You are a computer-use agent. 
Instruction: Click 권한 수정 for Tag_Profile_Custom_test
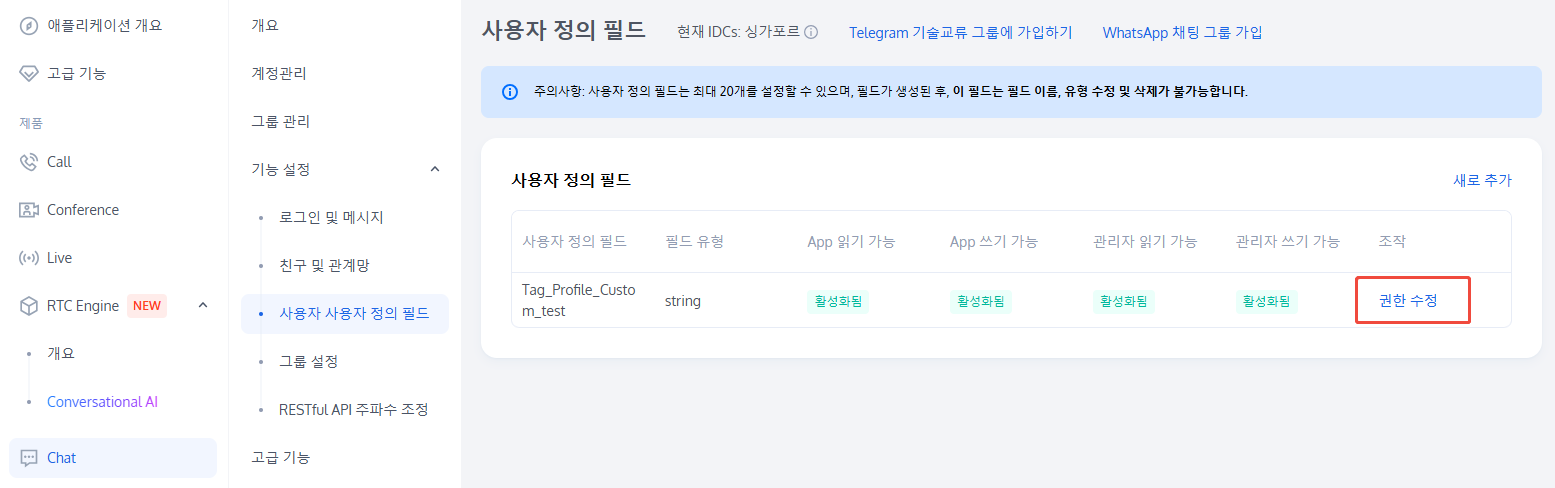pos(1408,300)
